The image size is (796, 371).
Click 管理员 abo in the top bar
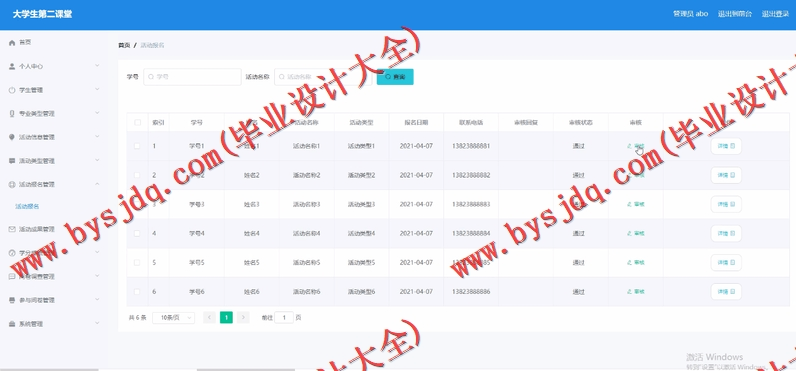click(690, 14)
